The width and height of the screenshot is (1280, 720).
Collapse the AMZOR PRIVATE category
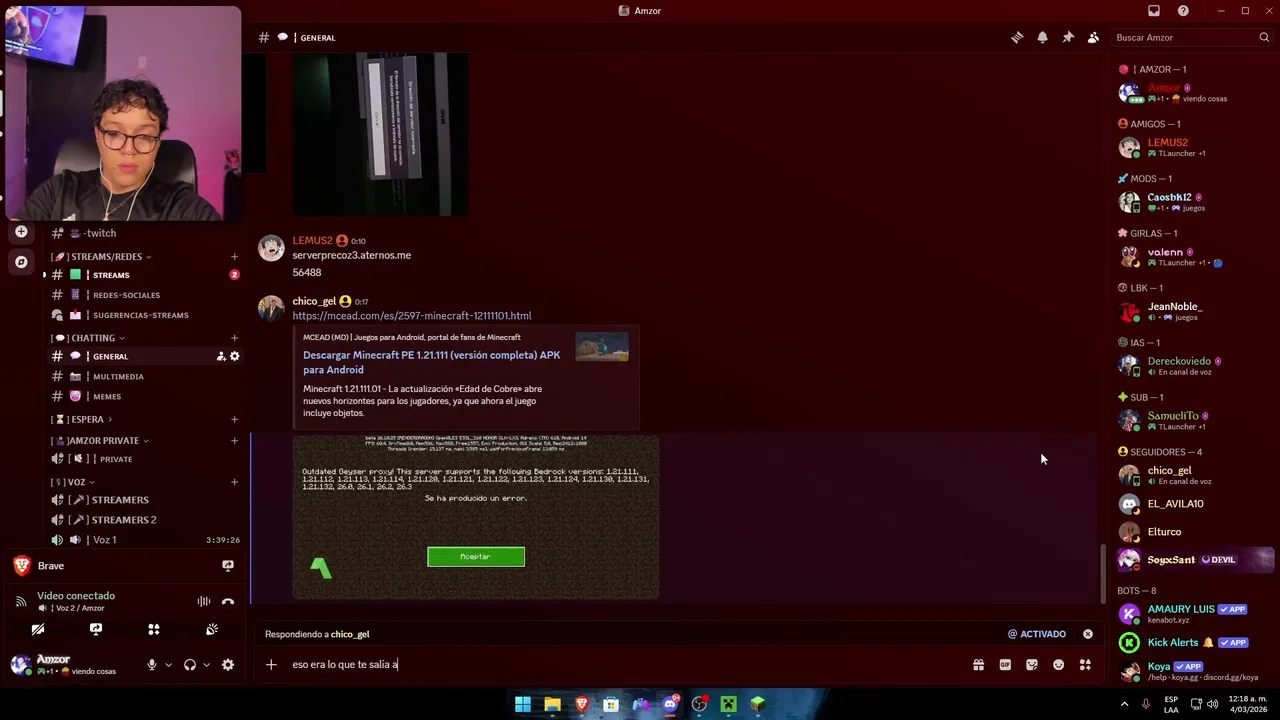tap(100, 441)
